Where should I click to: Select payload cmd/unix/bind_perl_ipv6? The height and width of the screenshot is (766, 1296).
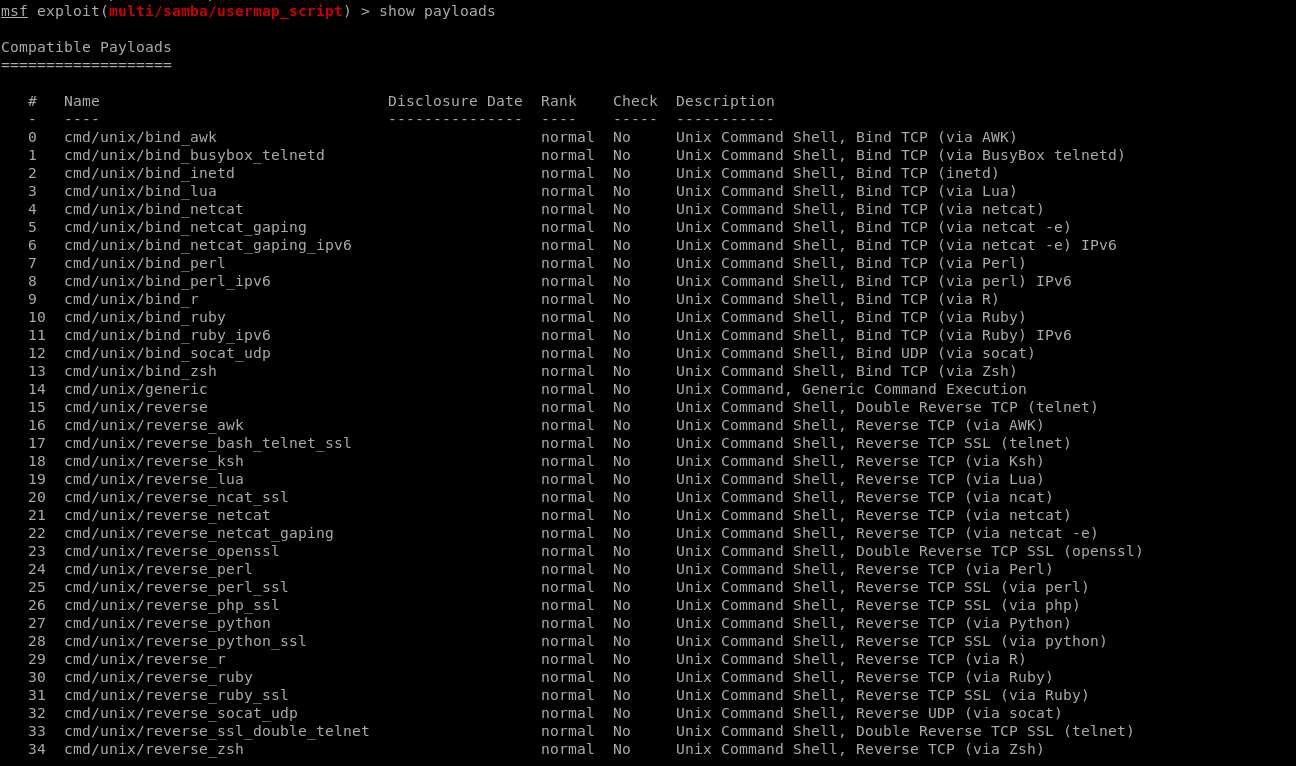click(167, 281)
